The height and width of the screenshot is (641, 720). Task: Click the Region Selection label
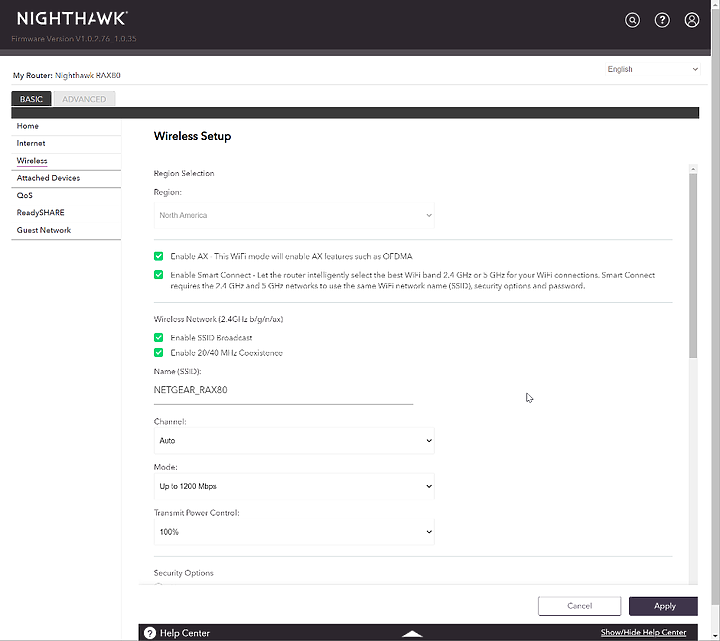coord(184,173)
